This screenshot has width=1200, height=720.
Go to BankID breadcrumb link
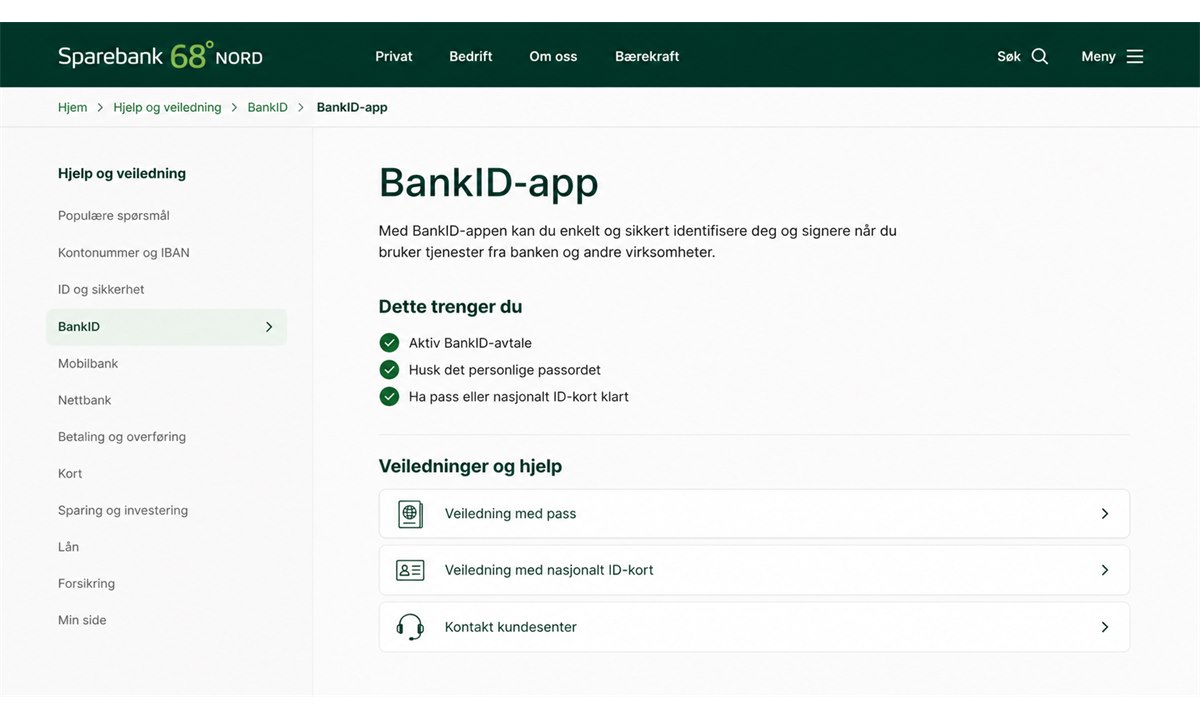268,107
